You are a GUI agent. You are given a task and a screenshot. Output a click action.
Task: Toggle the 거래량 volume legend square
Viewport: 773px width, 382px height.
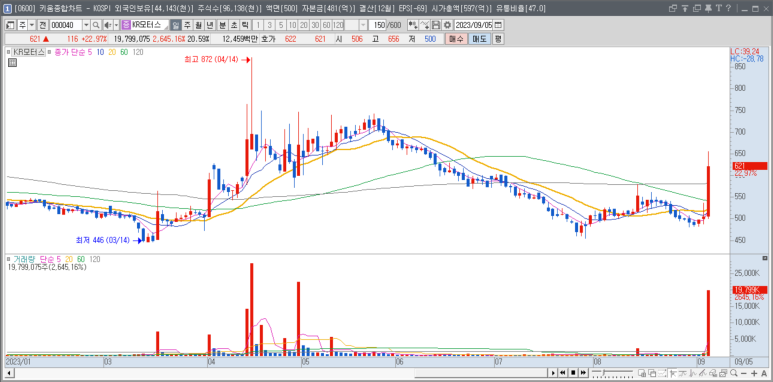(x=7, y=259)
